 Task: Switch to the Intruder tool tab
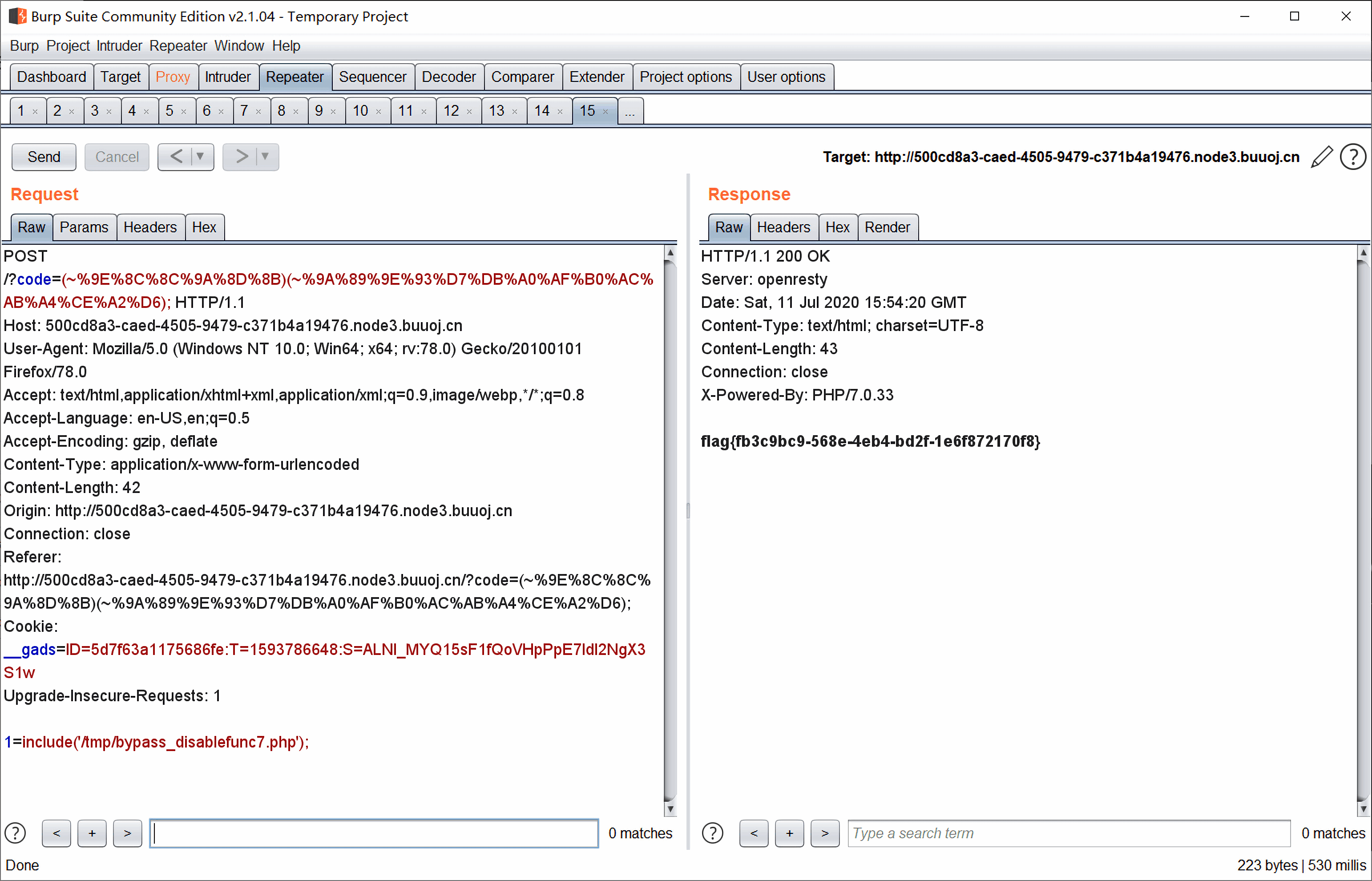click(228, 77)
